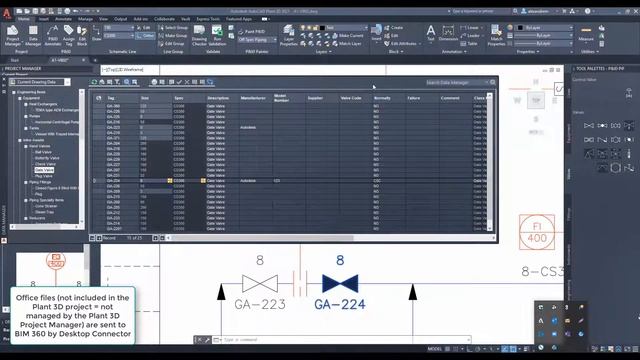Click the ByLayer color swatch in Properties
This screenshot has height=360, width=640.
[x=520, y=28]
